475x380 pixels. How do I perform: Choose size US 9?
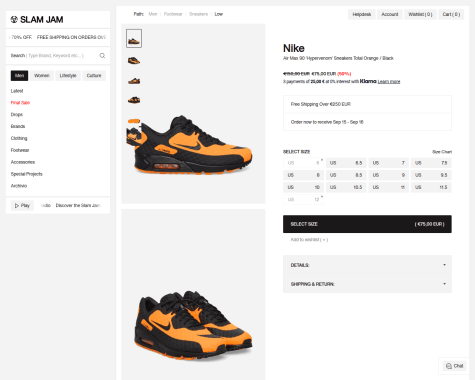(389, 175)
